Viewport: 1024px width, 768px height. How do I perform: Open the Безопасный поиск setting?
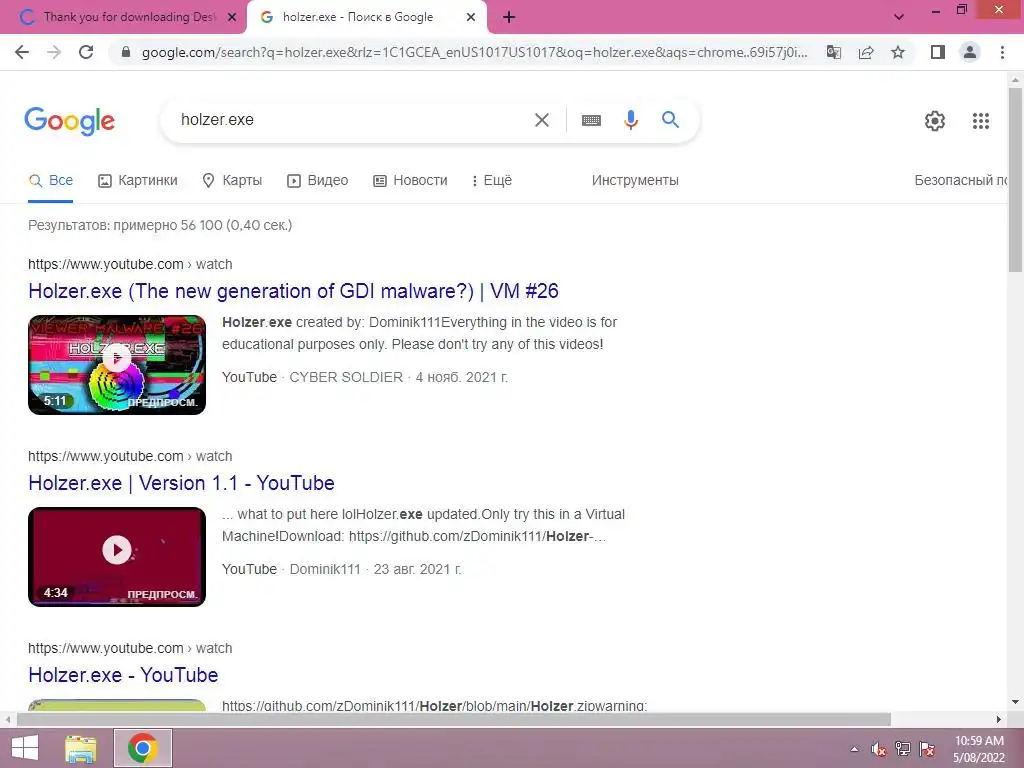pos(960,180)
